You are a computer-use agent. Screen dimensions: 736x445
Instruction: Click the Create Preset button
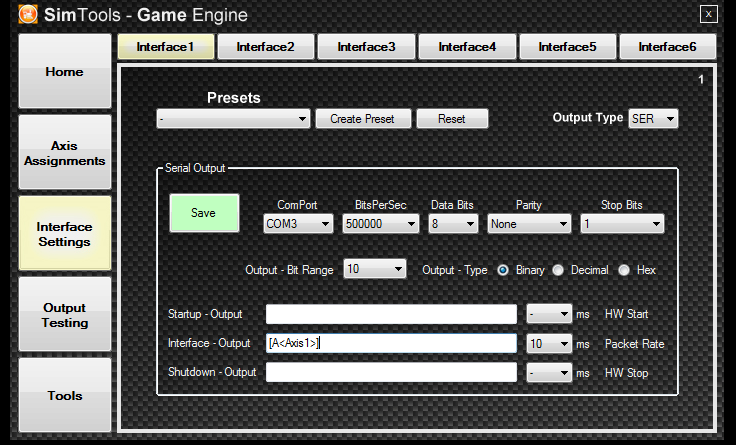pos(363,119)
